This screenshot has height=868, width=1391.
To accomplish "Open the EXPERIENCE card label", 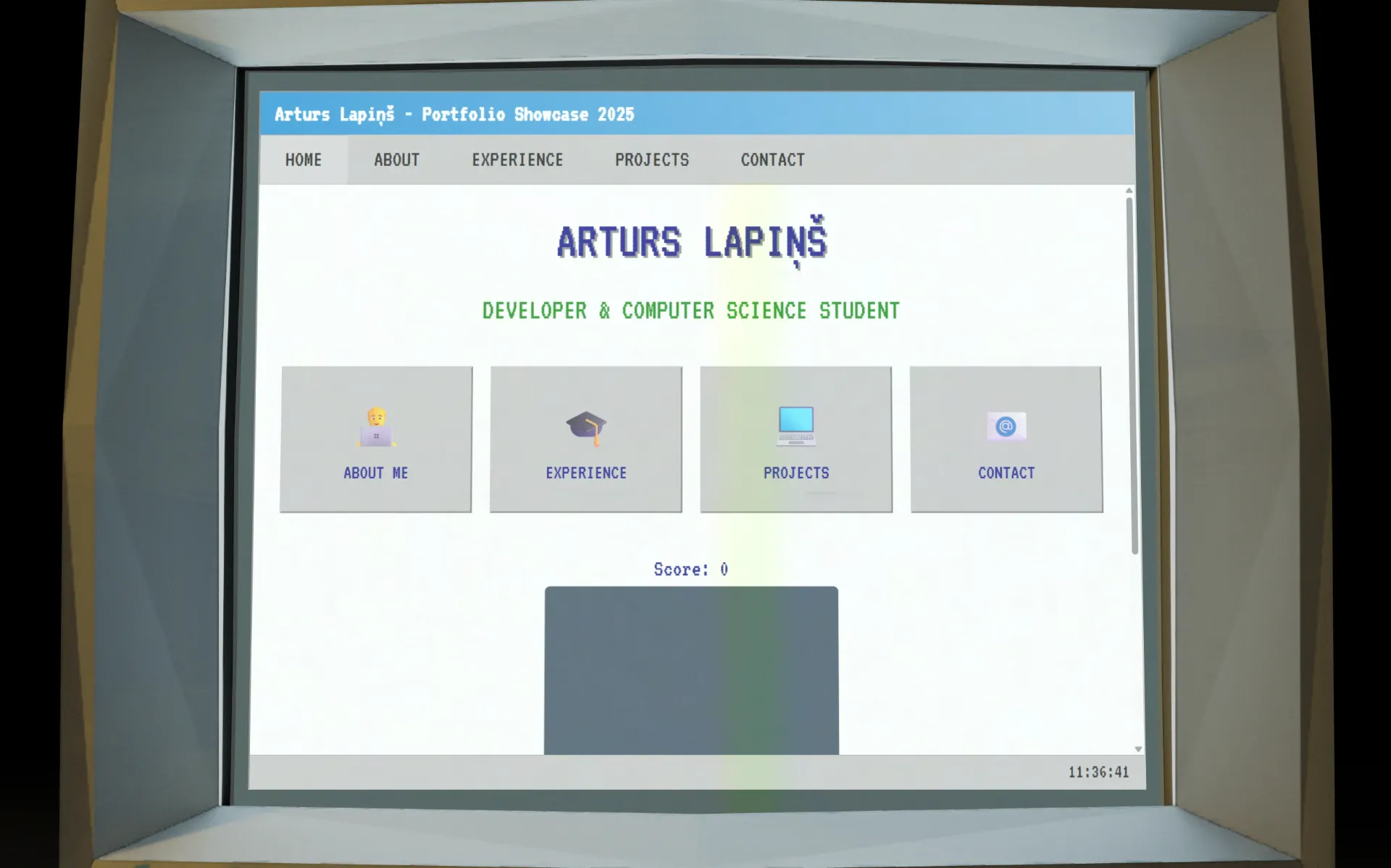I will (586, 473).
